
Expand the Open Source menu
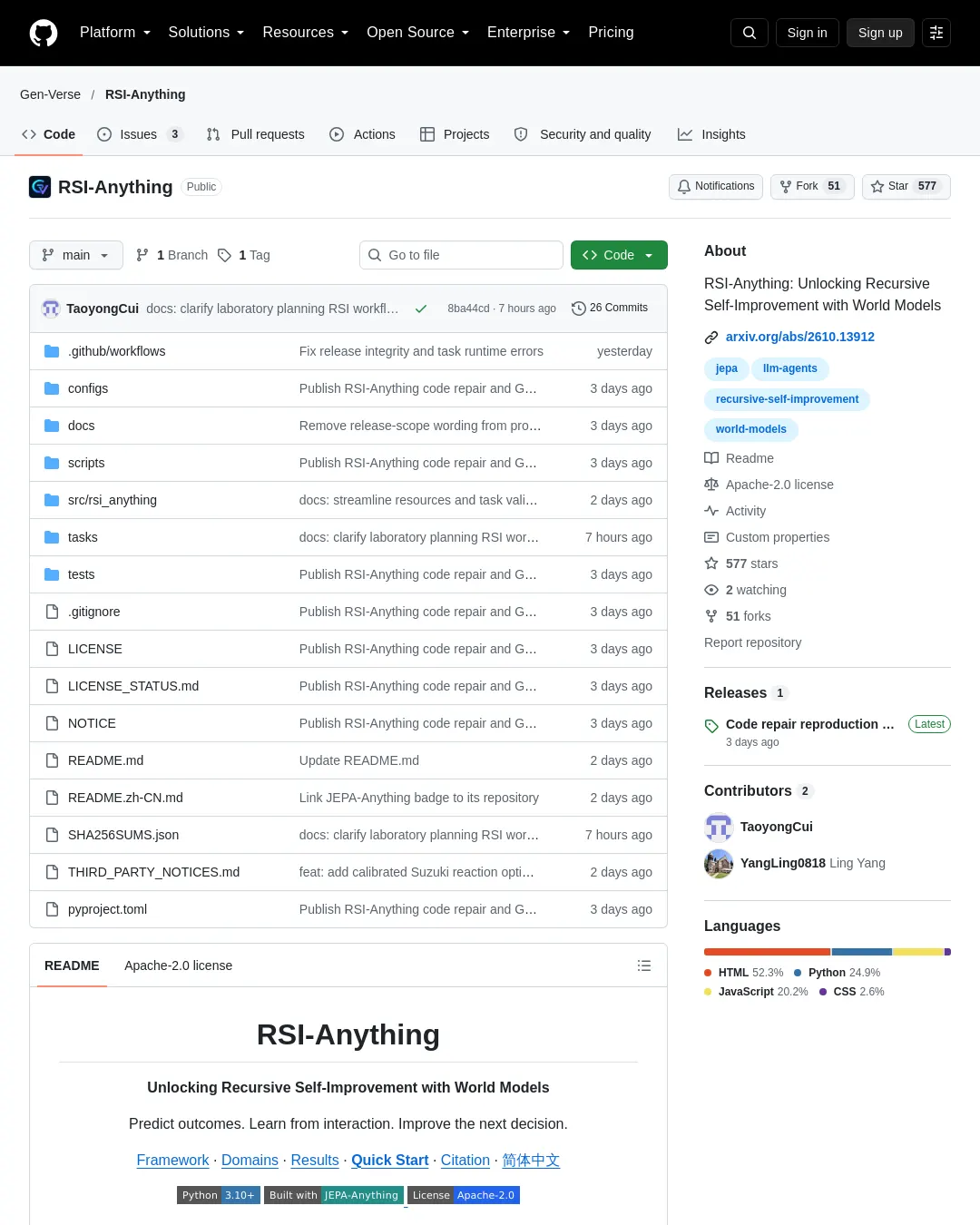click(x=418, y=33)
